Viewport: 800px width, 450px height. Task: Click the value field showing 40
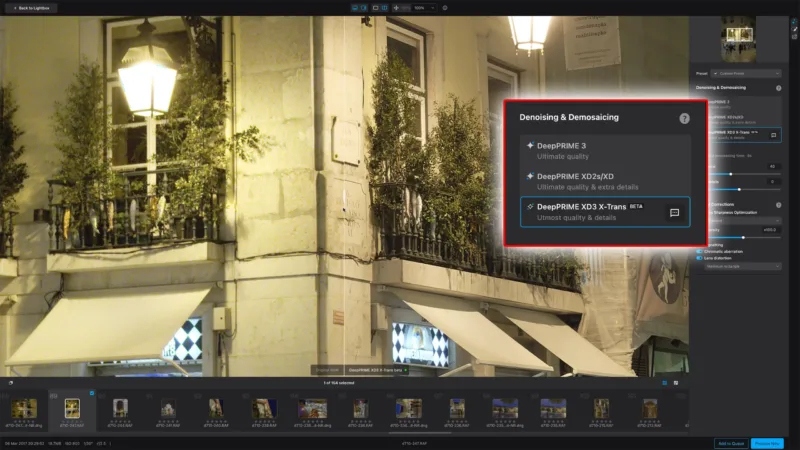pos(773,166)
